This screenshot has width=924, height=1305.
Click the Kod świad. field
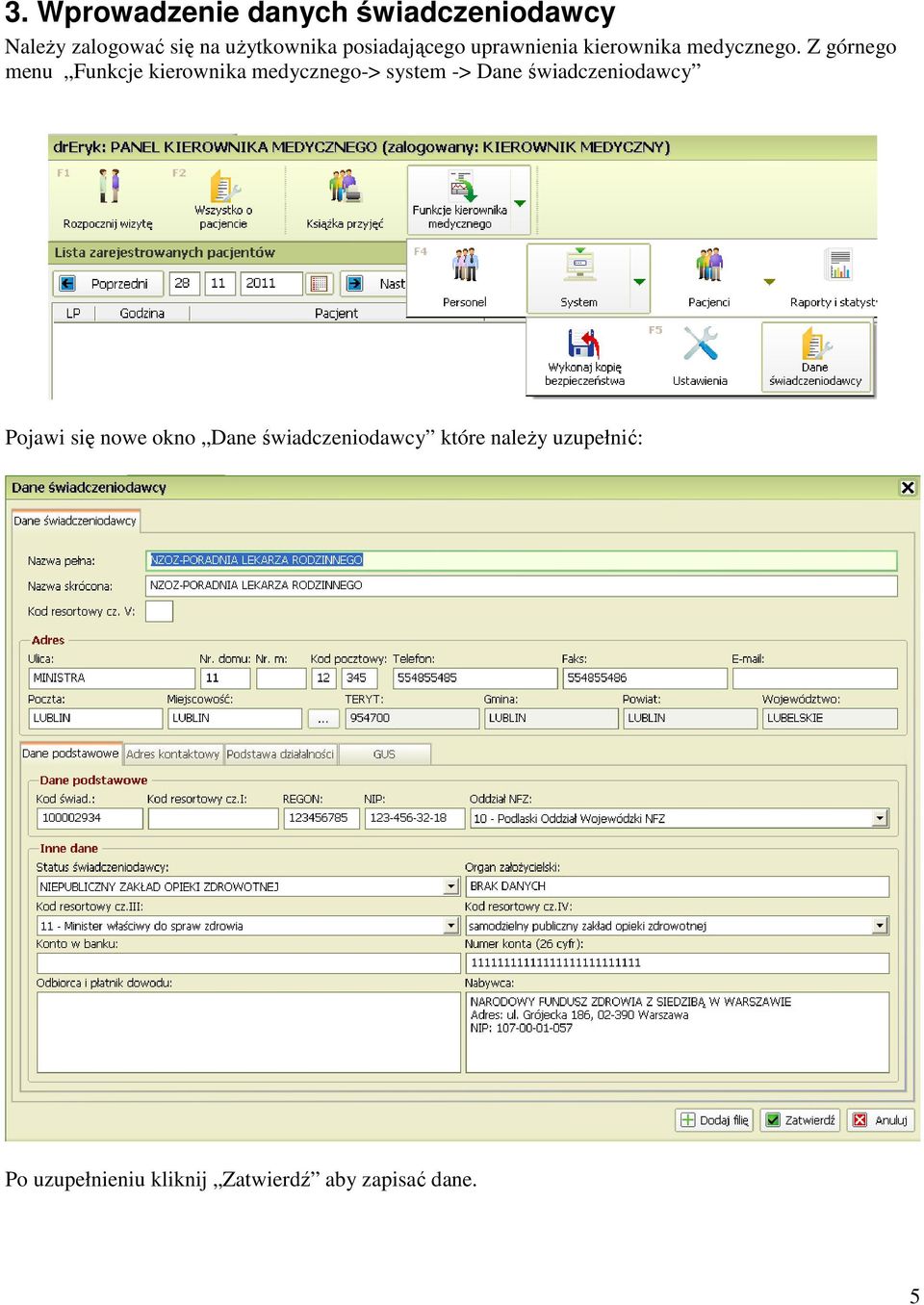point(90,818)
